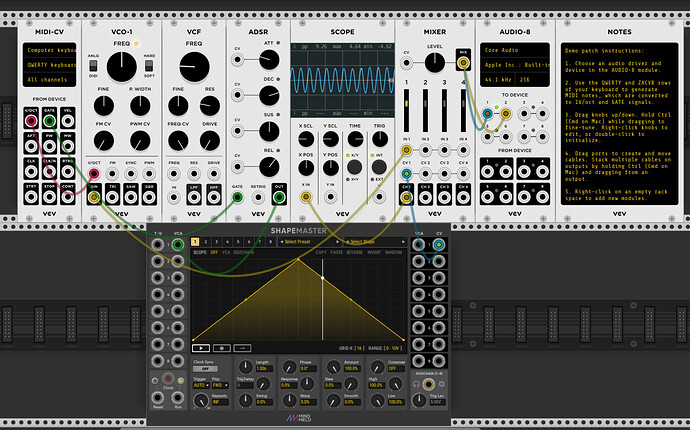Click the ShapeMaster INVERT button
The width and height of the screenshot is (690, 430).
point(374,253)
